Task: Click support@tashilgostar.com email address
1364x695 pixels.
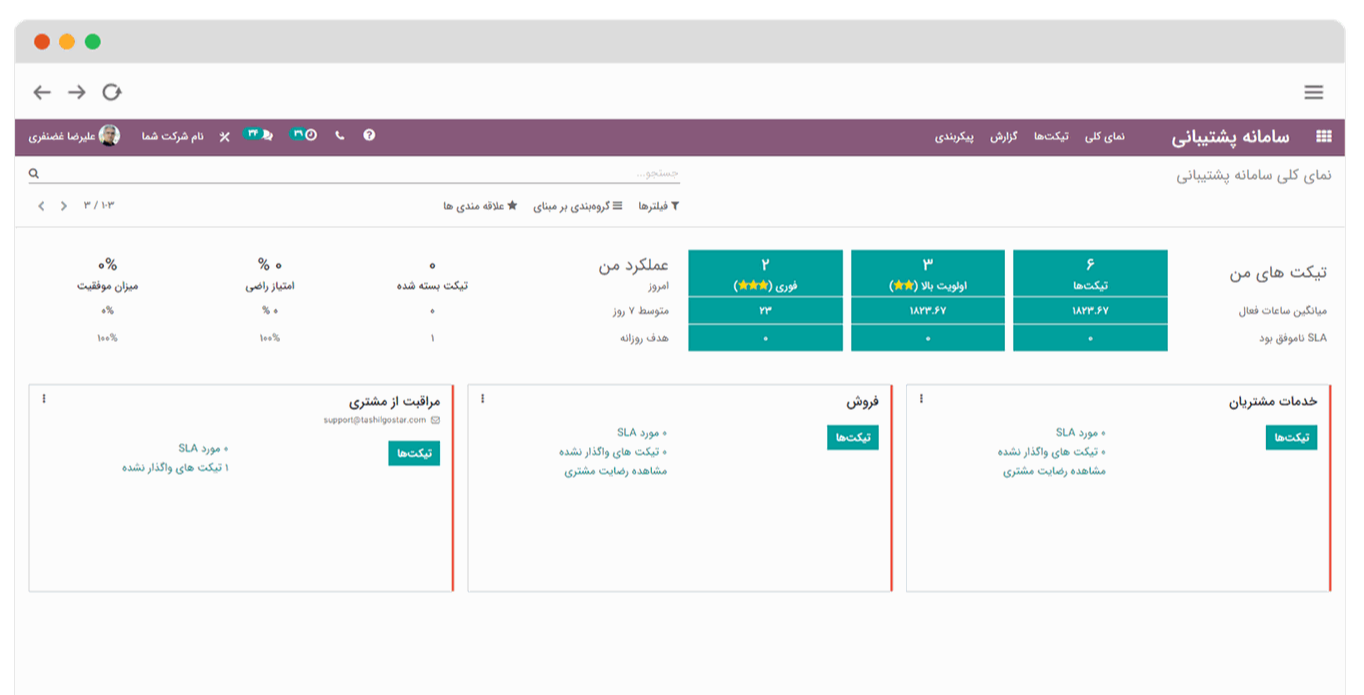Action: (375, 421)
